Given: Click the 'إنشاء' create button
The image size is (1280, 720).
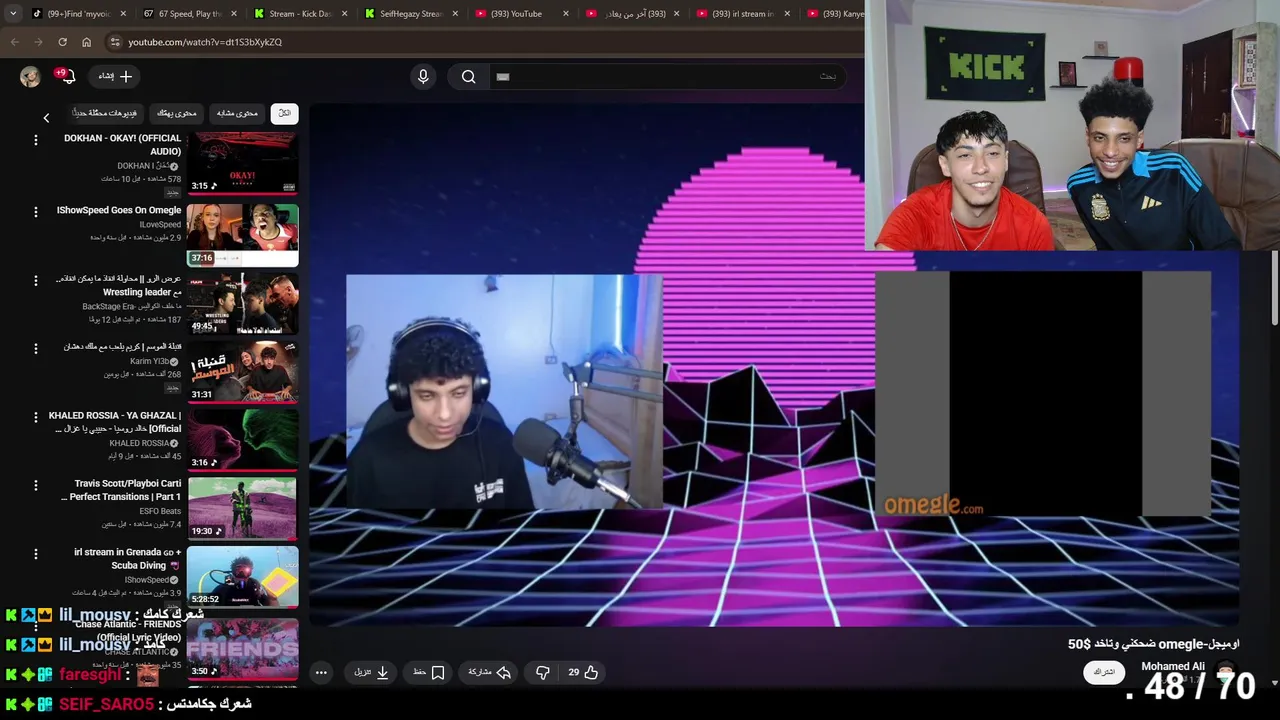Looking at the screenshot, I should [115, 76].
